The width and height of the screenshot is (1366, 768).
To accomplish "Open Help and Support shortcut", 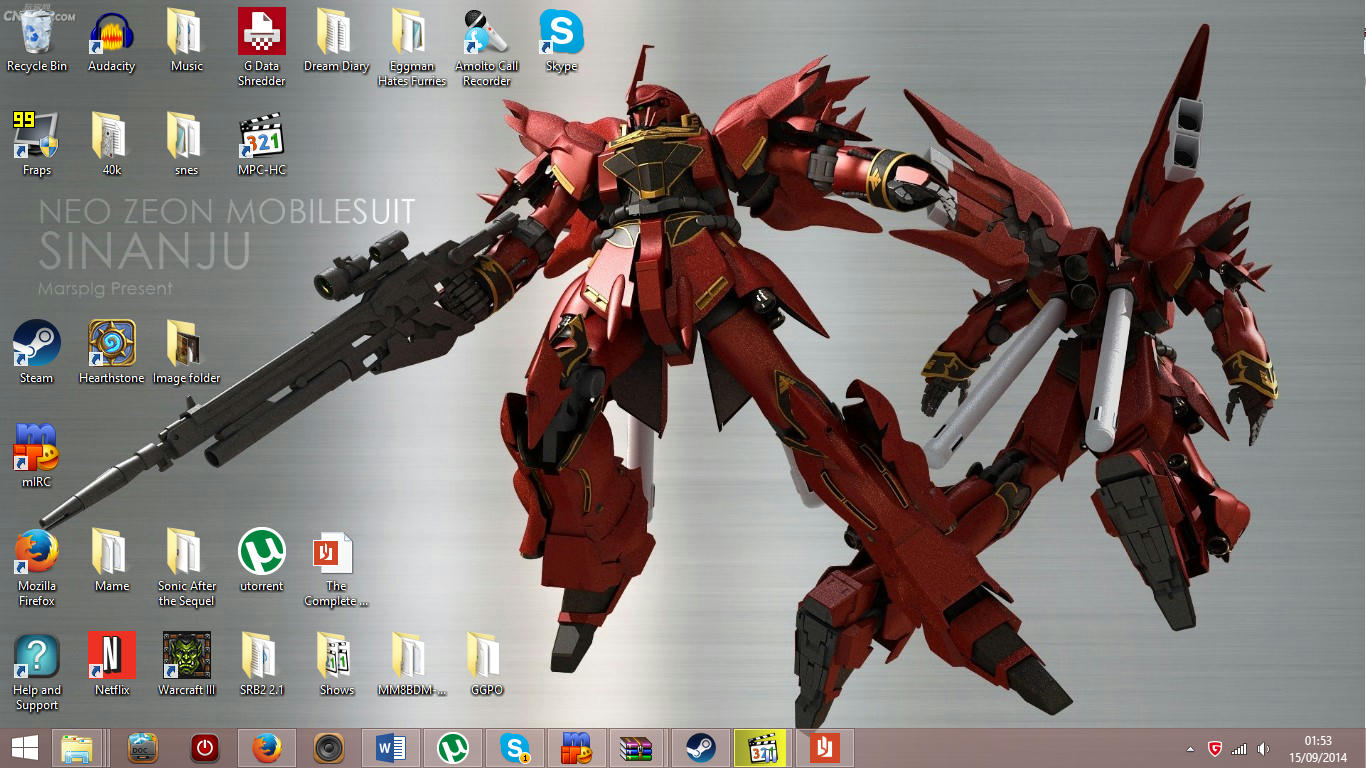I will click(x=37, y=672).
